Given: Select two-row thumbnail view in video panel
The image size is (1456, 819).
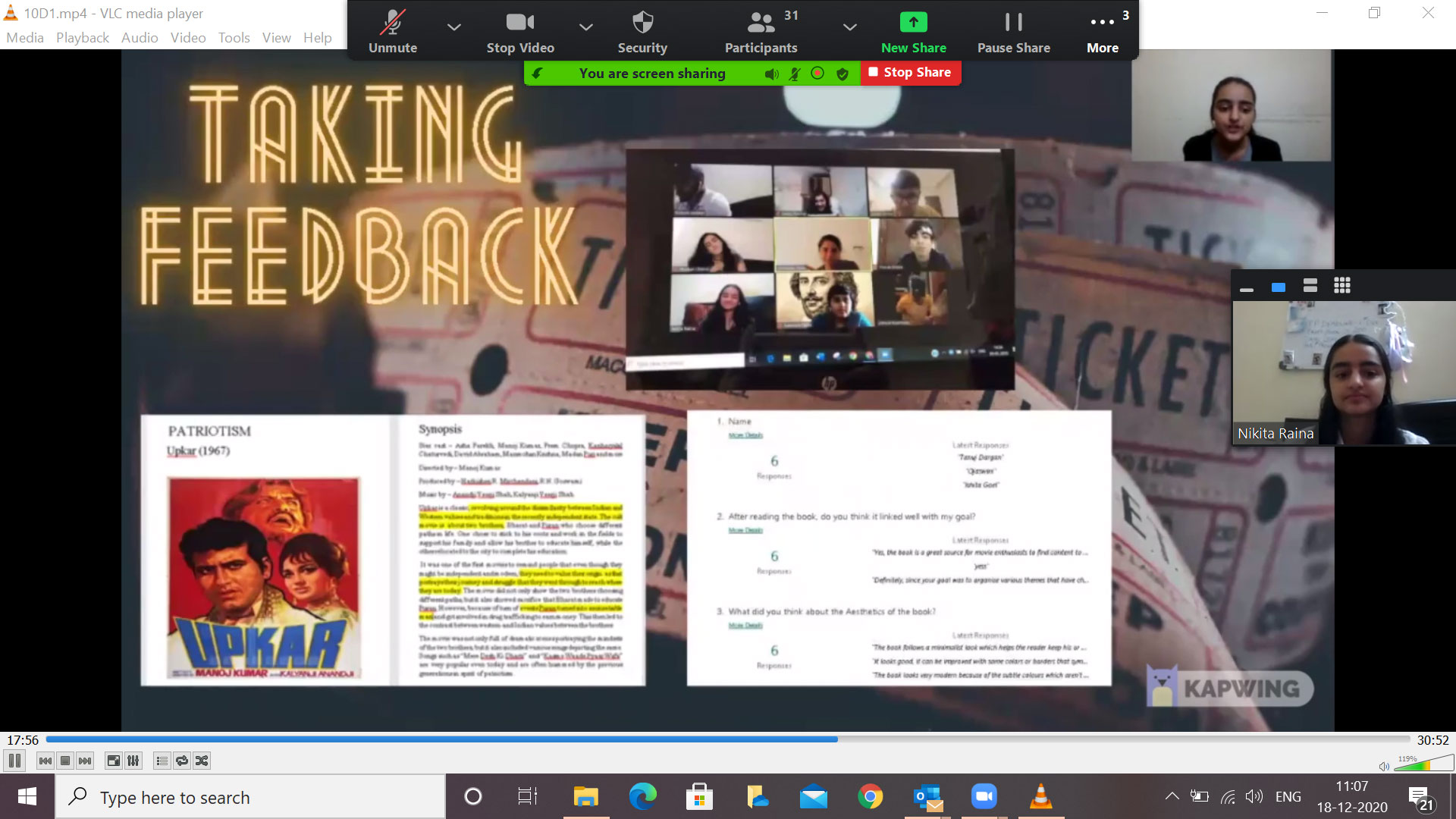Looking at the screenshot, I should tap(1310, 286).
